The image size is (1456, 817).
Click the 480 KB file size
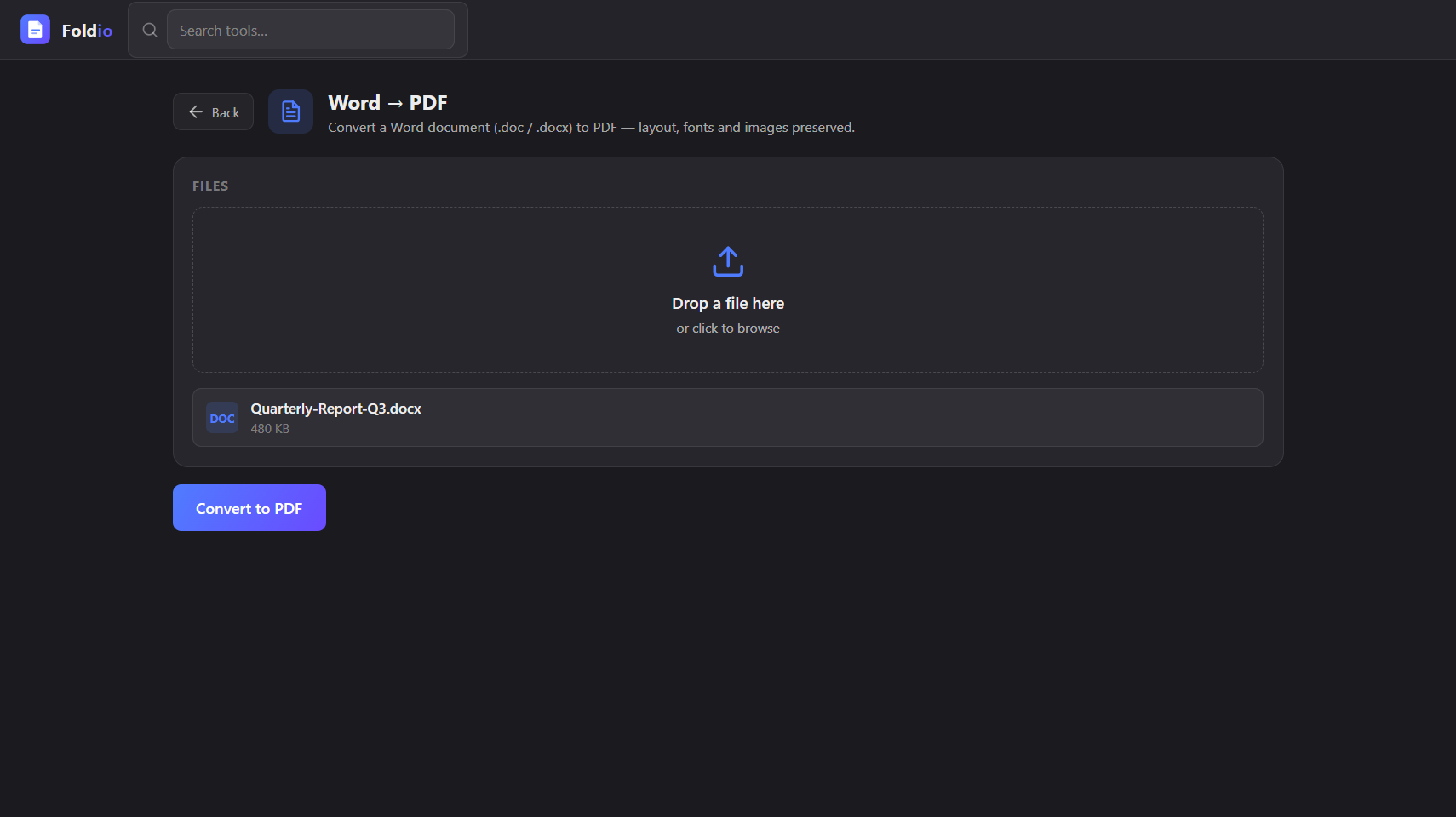click(270, 429)
